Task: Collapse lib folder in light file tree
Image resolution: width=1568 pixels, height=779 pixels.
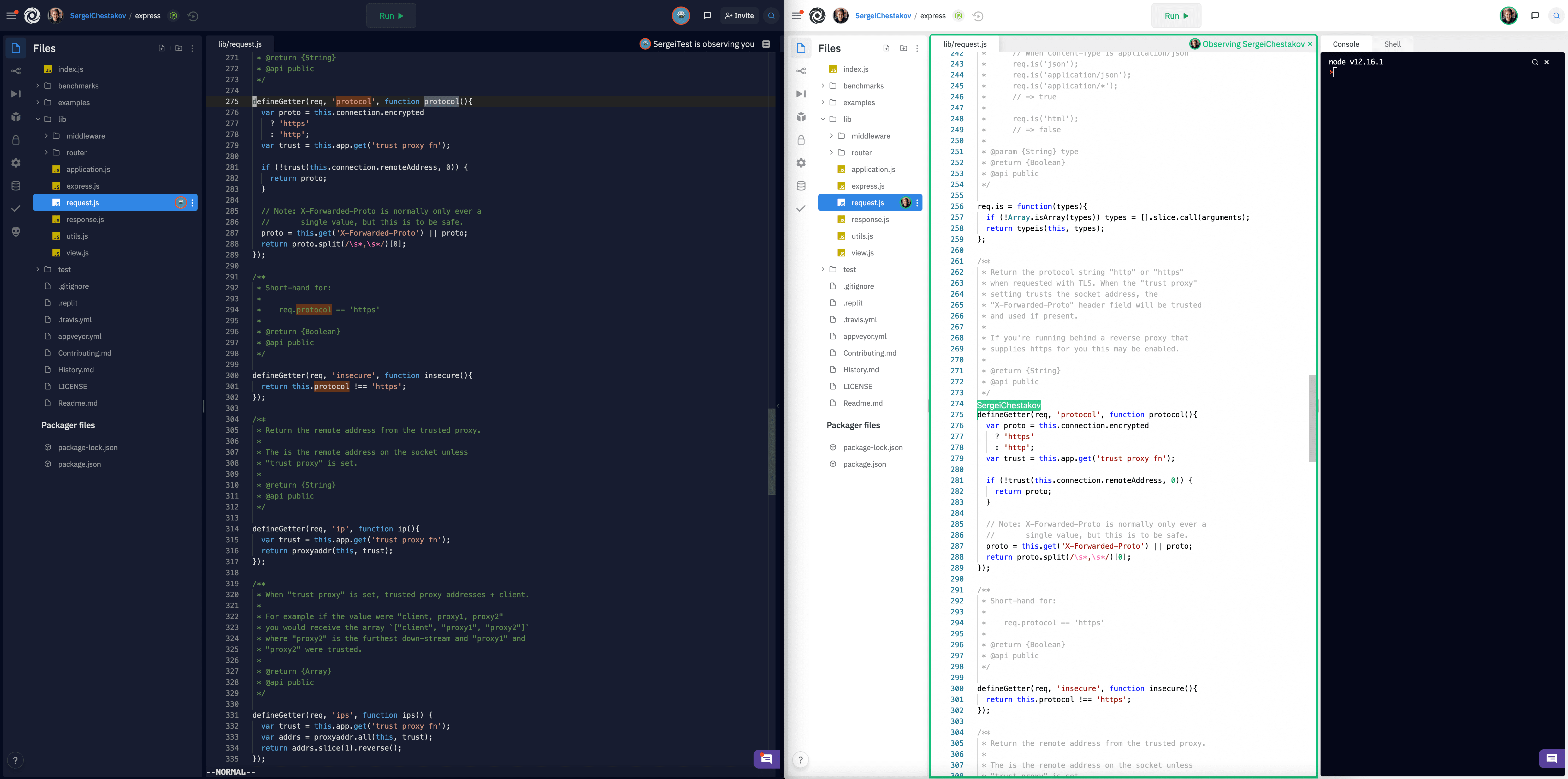Action: coord(823,119)
